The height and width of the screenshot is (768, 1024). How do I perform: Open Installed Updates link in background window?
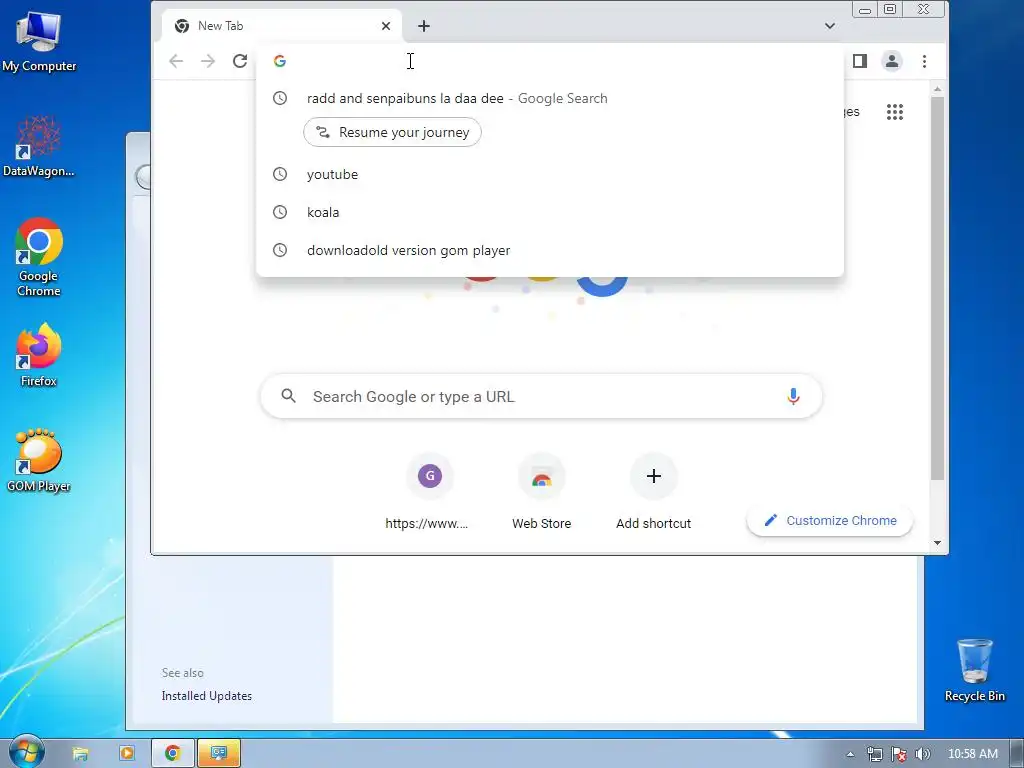pyautogui.click(x=206, y=696)
